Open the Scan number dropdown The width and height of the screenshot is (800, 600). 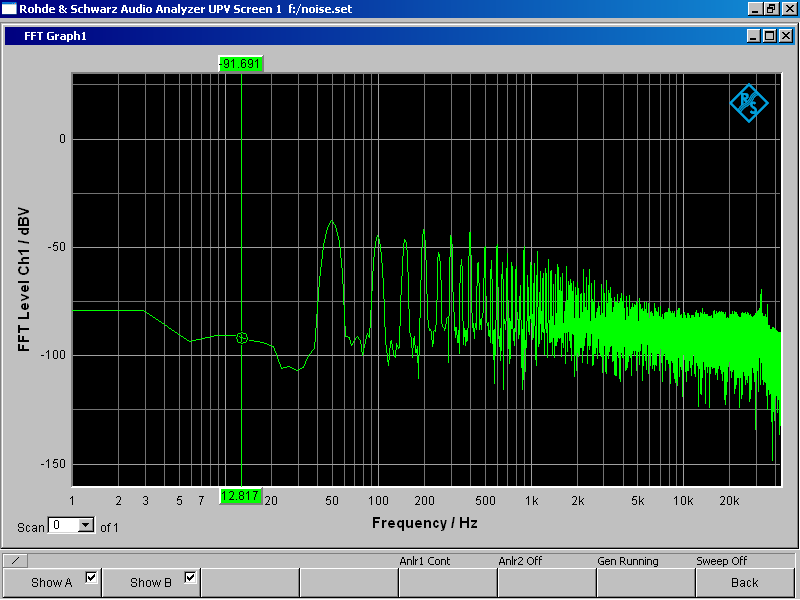click(86, 525)
